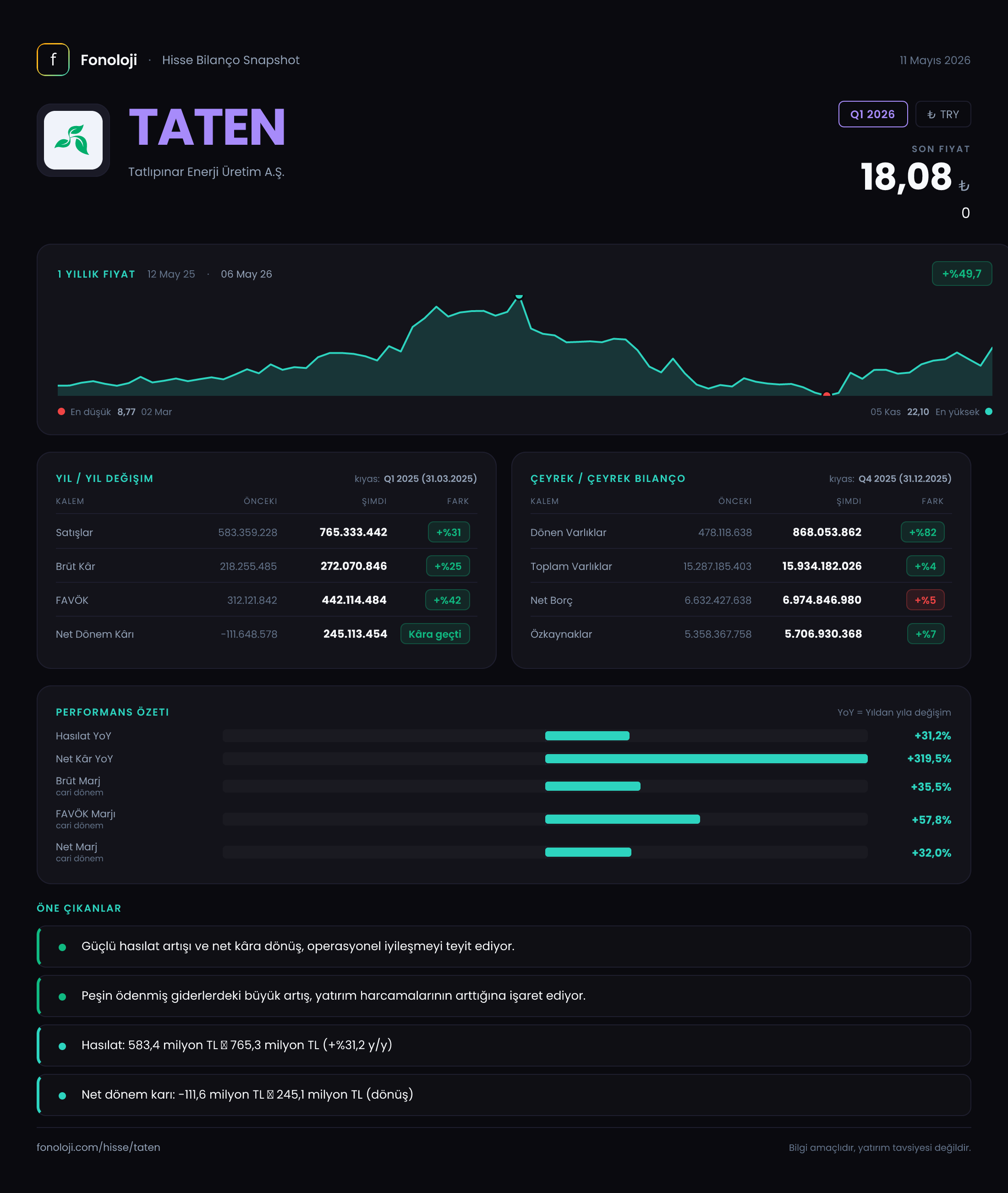Image resolution: width=1008 pixels, height=1193 pixels.
Task: Click the +31,2% Hasılat YoY figure
Action: pyautogui.click(x=932, y=736)
